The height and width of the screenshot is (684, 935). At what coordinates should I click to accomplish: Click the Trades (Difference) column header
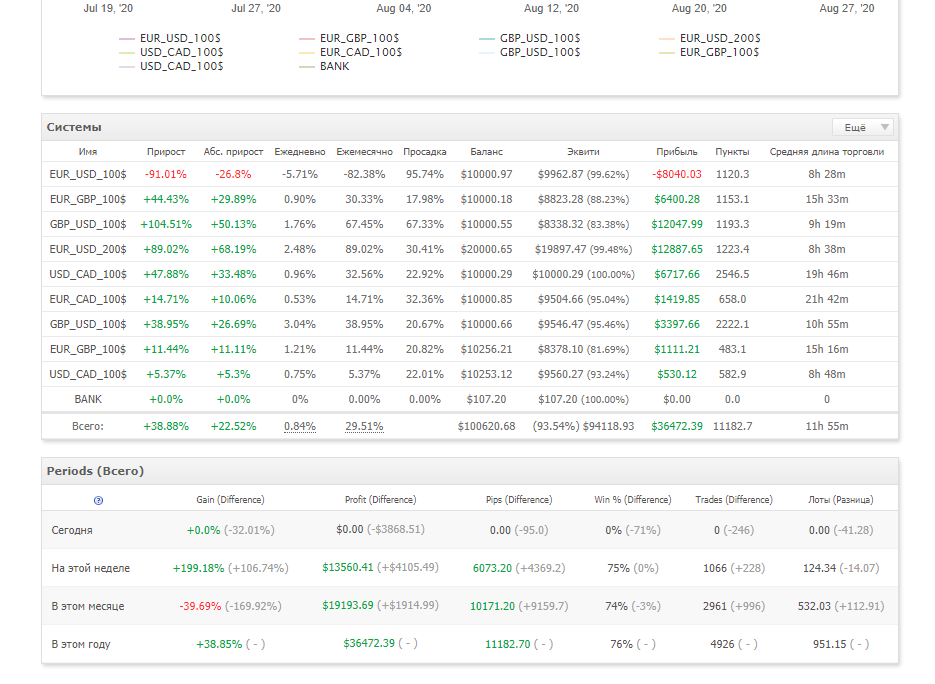pyautogui.click(x=733, y=500)
